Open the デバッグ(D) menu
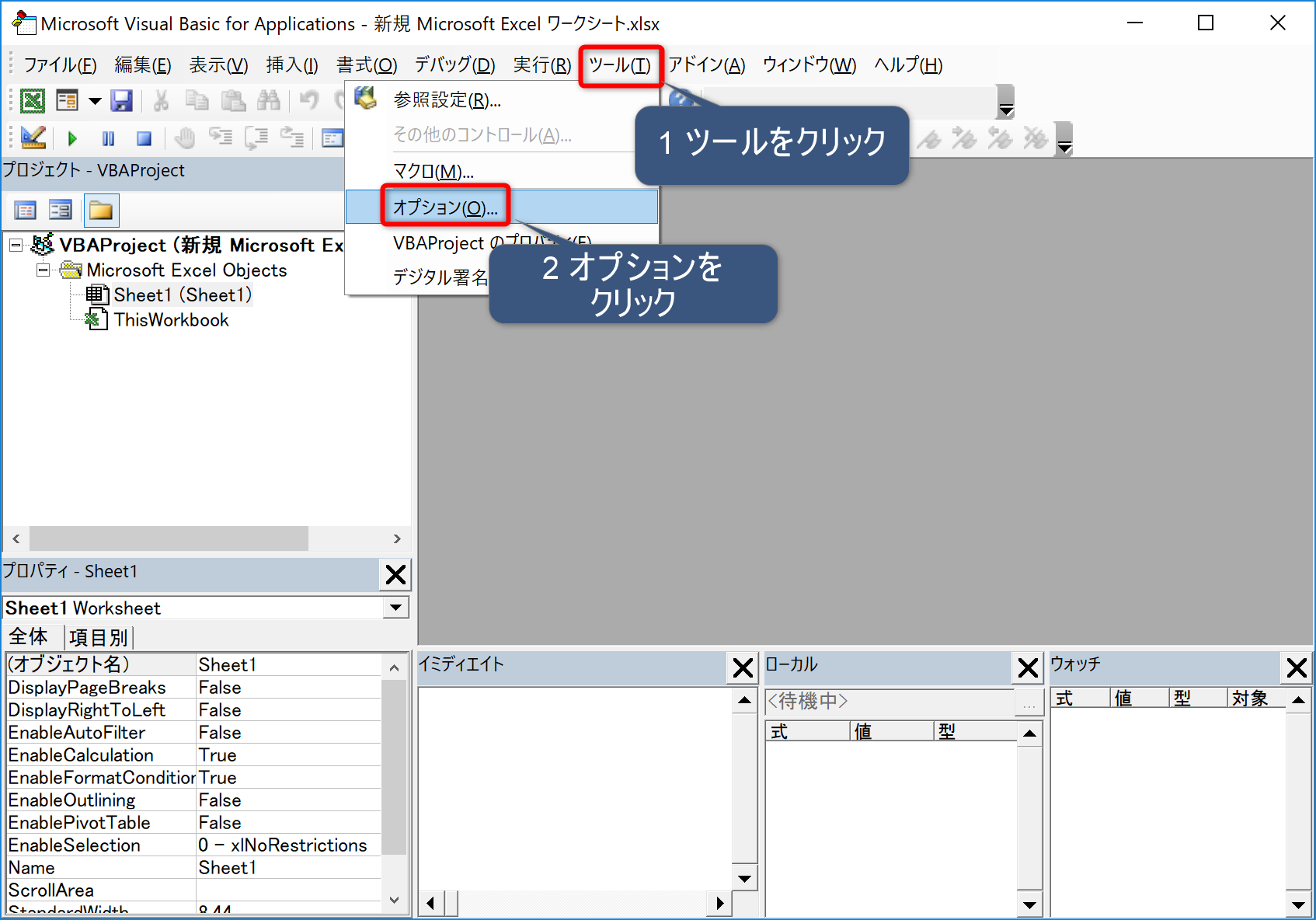Viewport: 1316px width, 920px height. pyautogui.click(x=454, y=65)
